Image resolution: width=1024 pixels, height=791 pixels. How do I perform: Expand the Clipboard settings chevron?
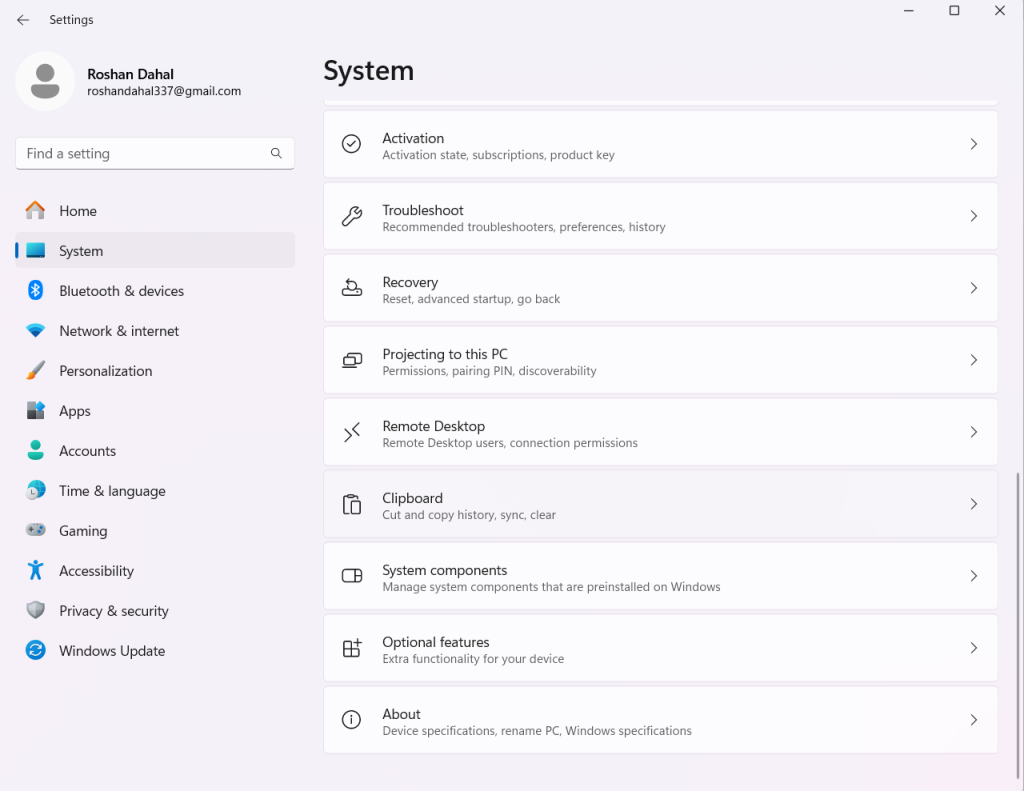(x=973, y=504)
